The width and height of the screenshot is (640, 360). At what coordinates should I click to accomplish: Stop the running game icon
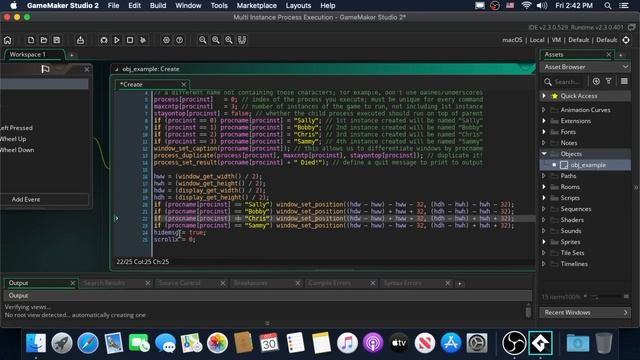tap(130, 40)
